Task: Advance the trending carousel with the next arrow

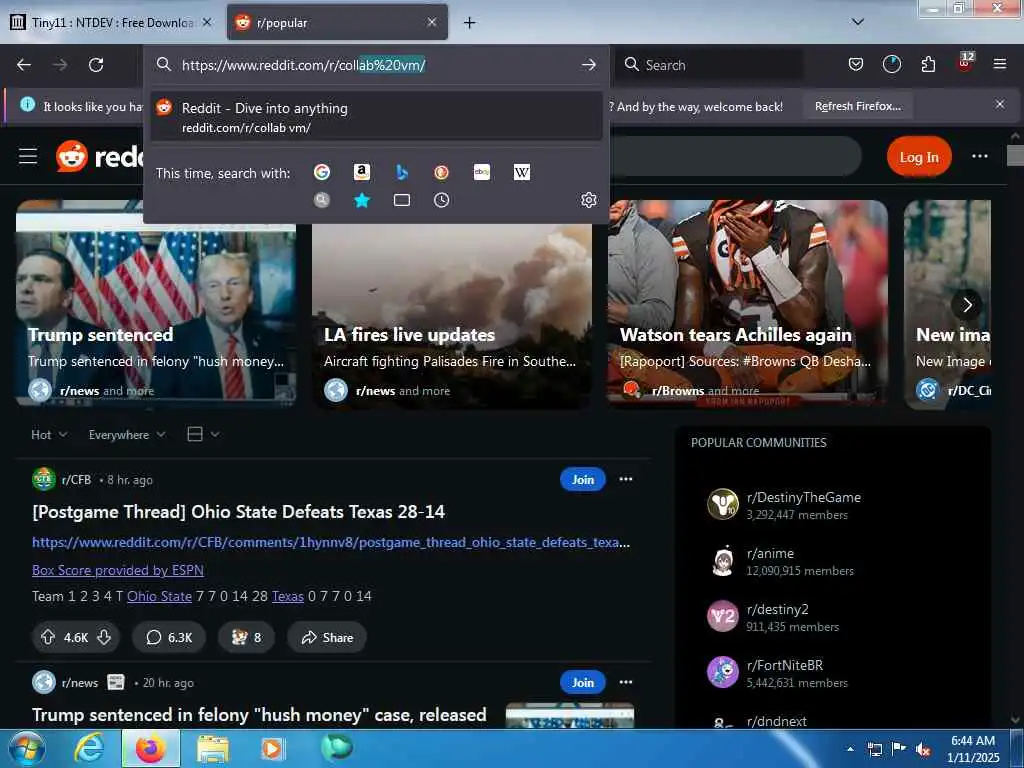Action: coord(967,305)
